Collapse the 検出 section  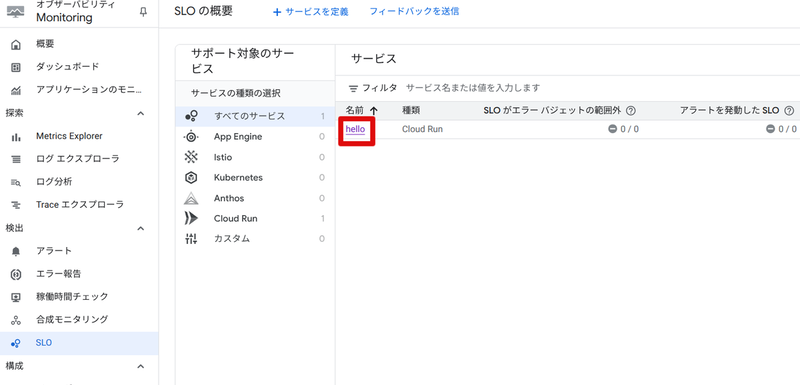(x=141, y=228)
